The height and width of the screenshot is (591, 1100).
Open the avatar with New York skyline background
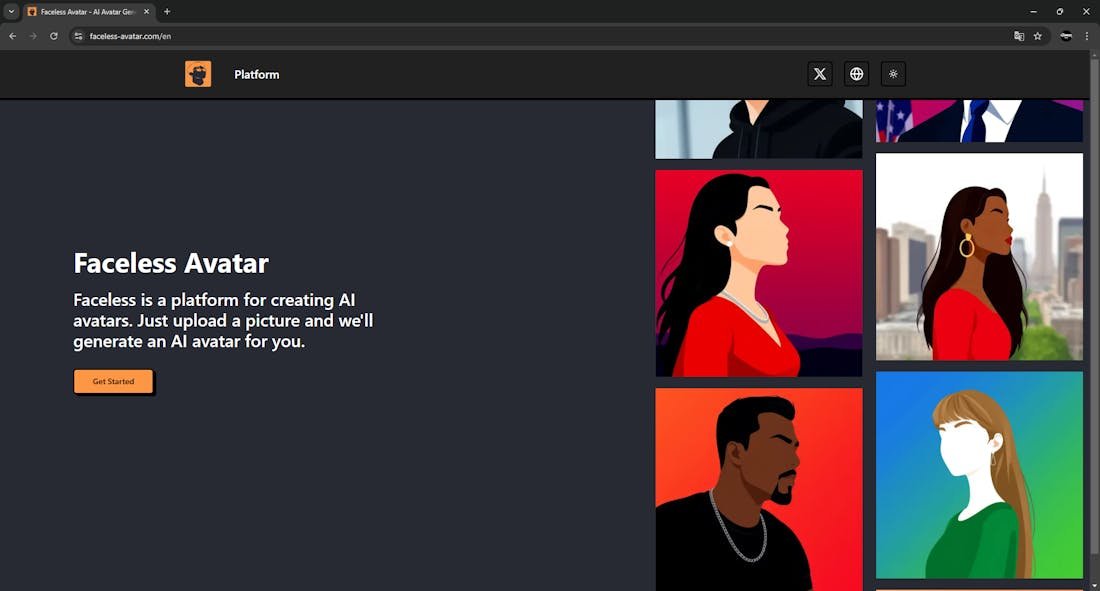[x=979, y=257]
